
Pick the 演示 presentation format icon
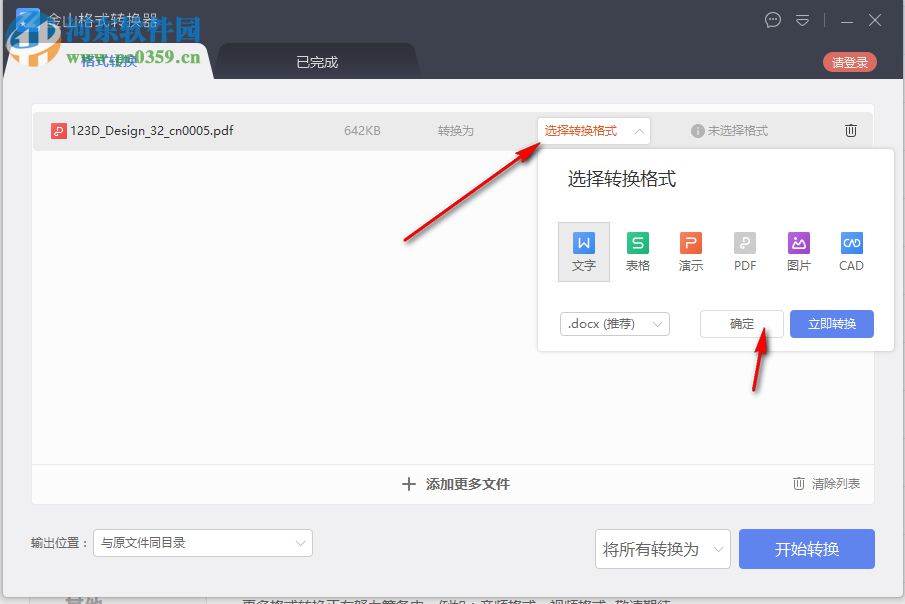[x=691, y=252]
